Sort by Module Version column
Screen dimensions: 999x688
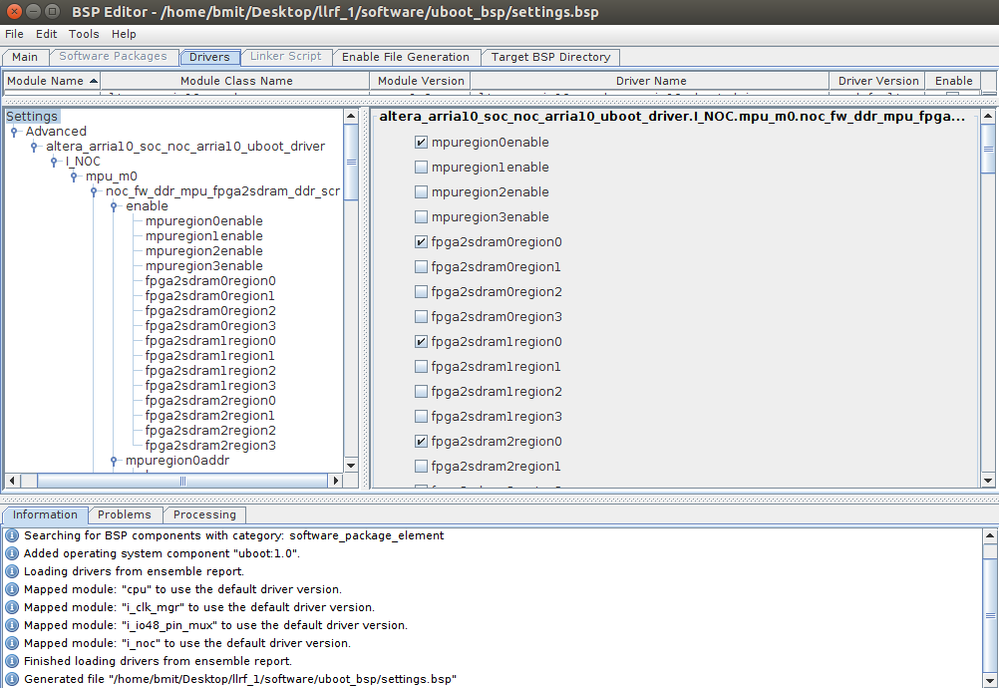point(420,81)
